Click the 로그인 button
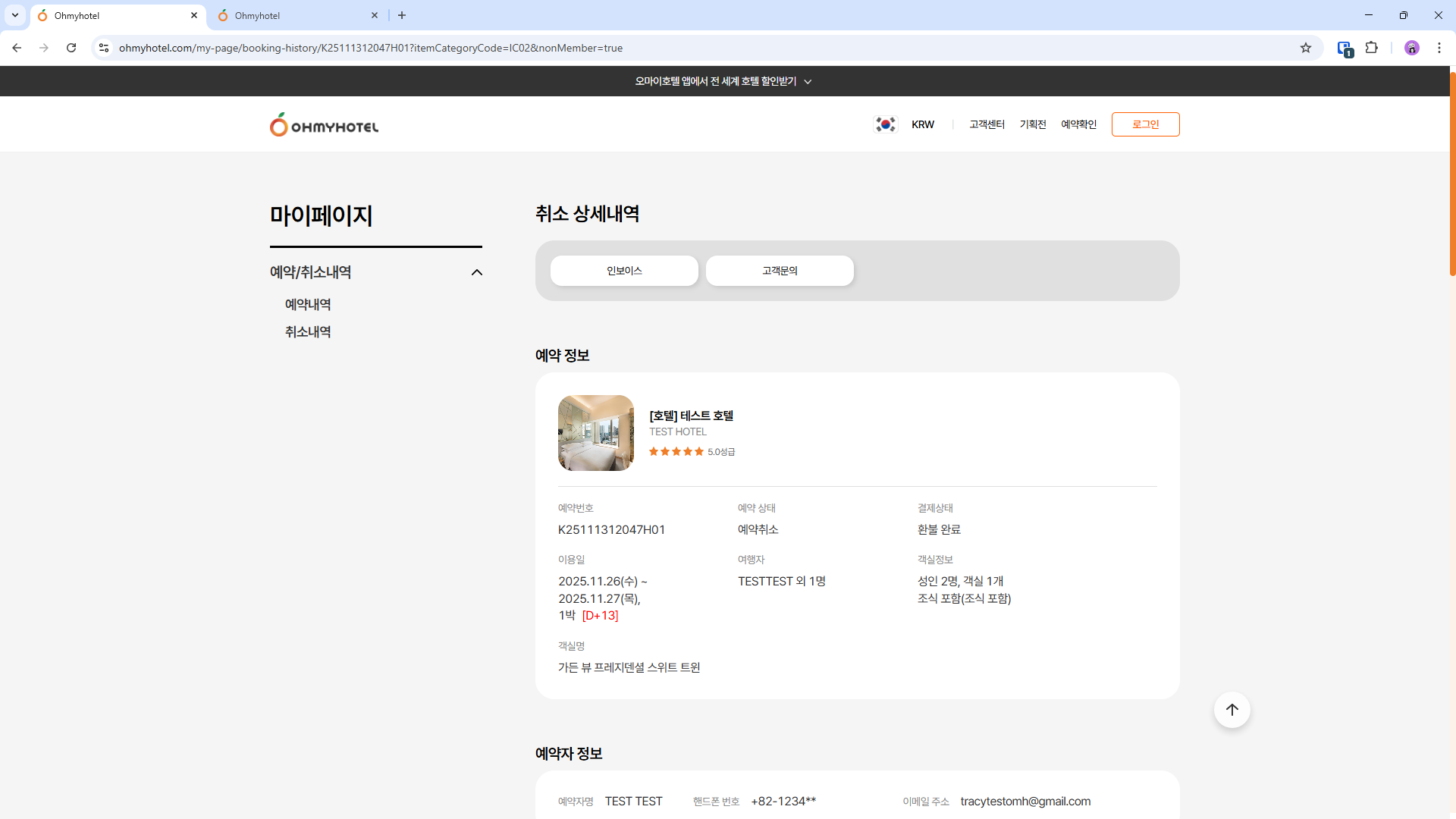 click(1145, 124)
